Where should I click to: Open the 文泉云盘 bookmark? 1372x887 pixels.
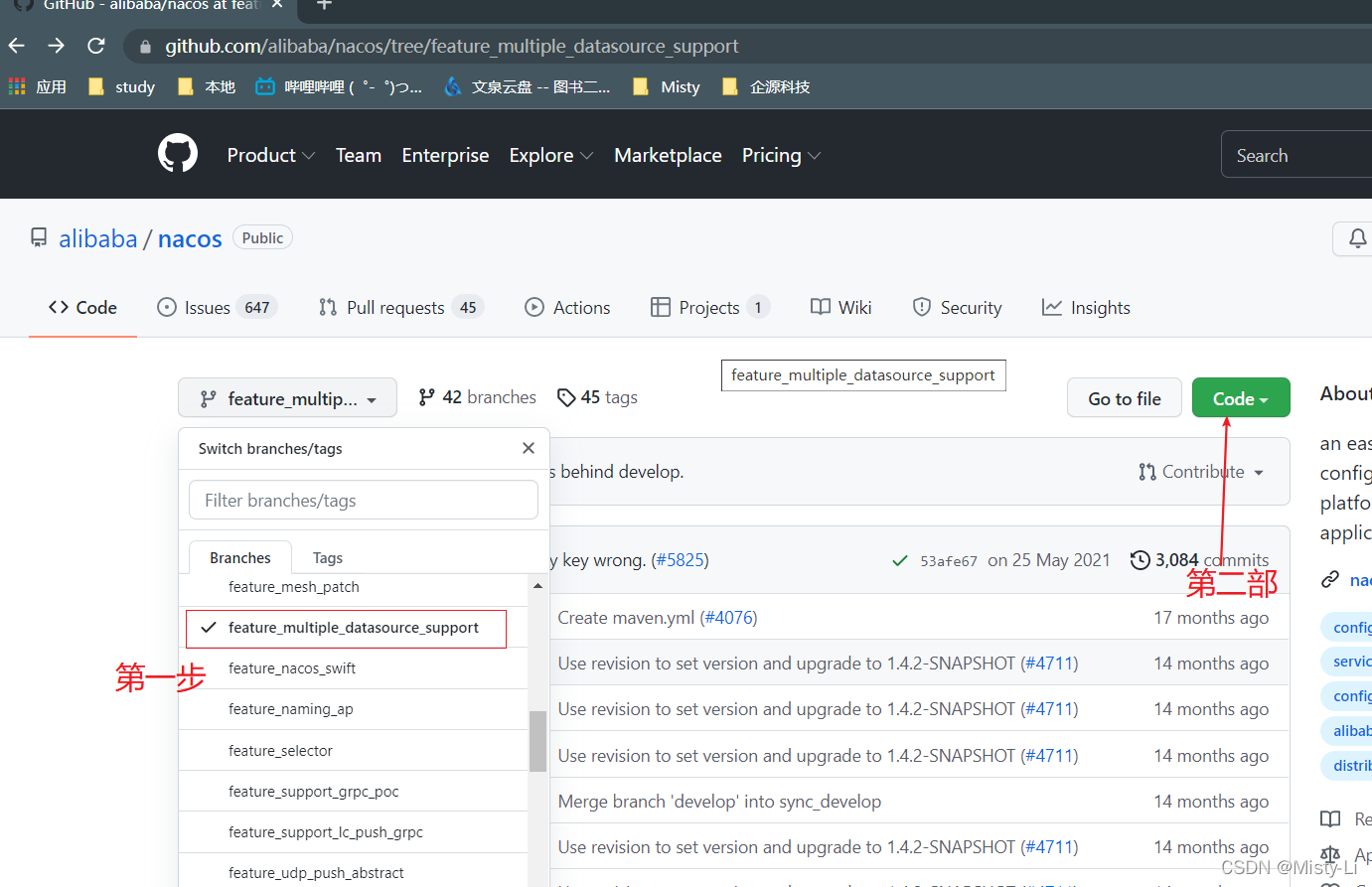coord(528,87)
